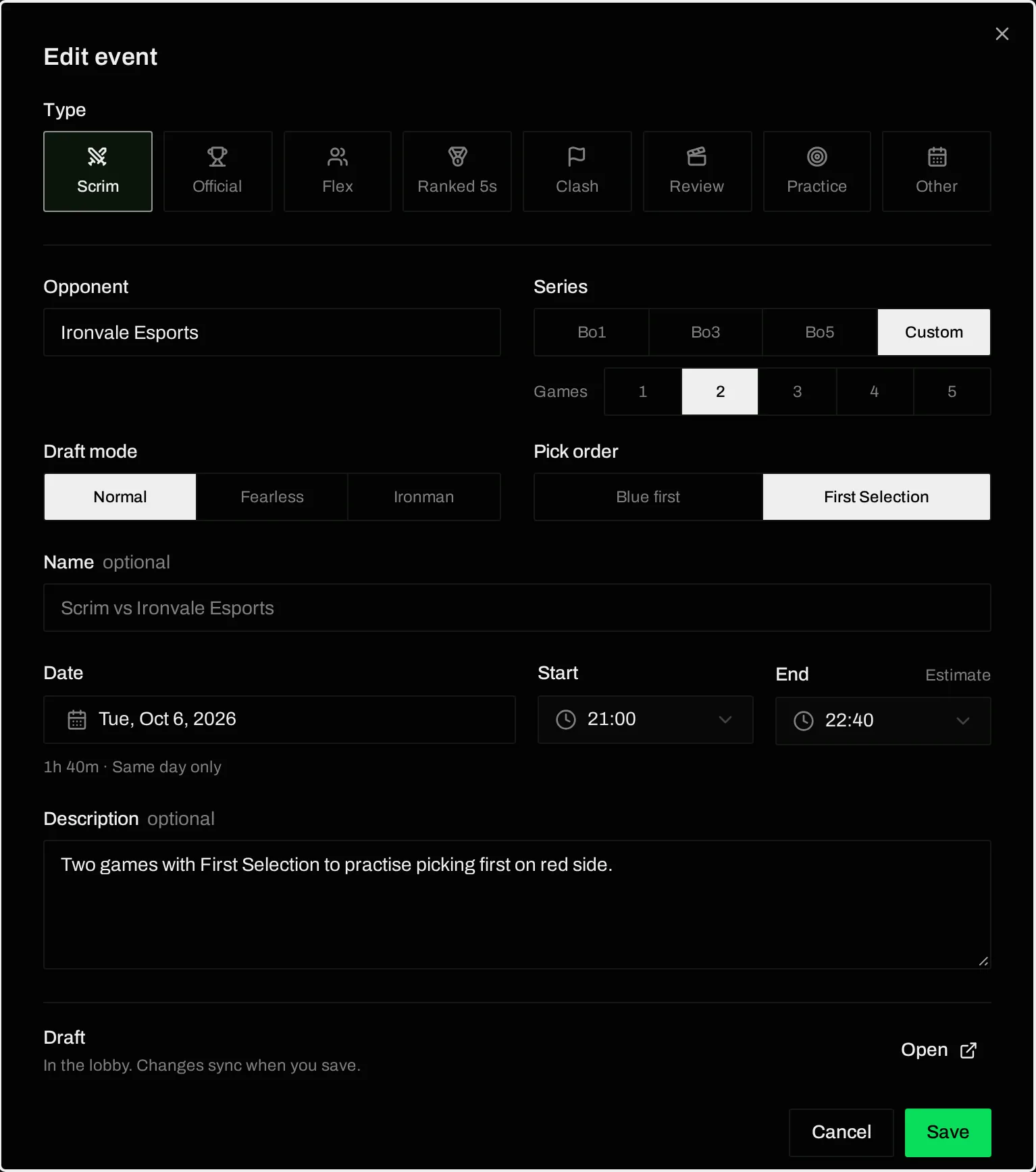Click the calendar icon in Date field
Image resolution: width=1036 pixels, height=1172 pixels.
coord(77,720)
